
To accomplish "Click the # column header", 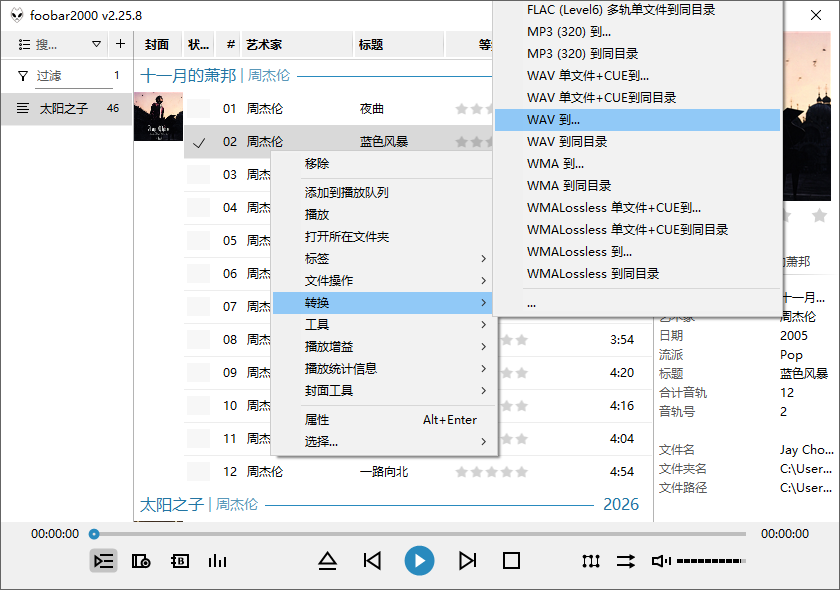I will click(x=229, y=44).
